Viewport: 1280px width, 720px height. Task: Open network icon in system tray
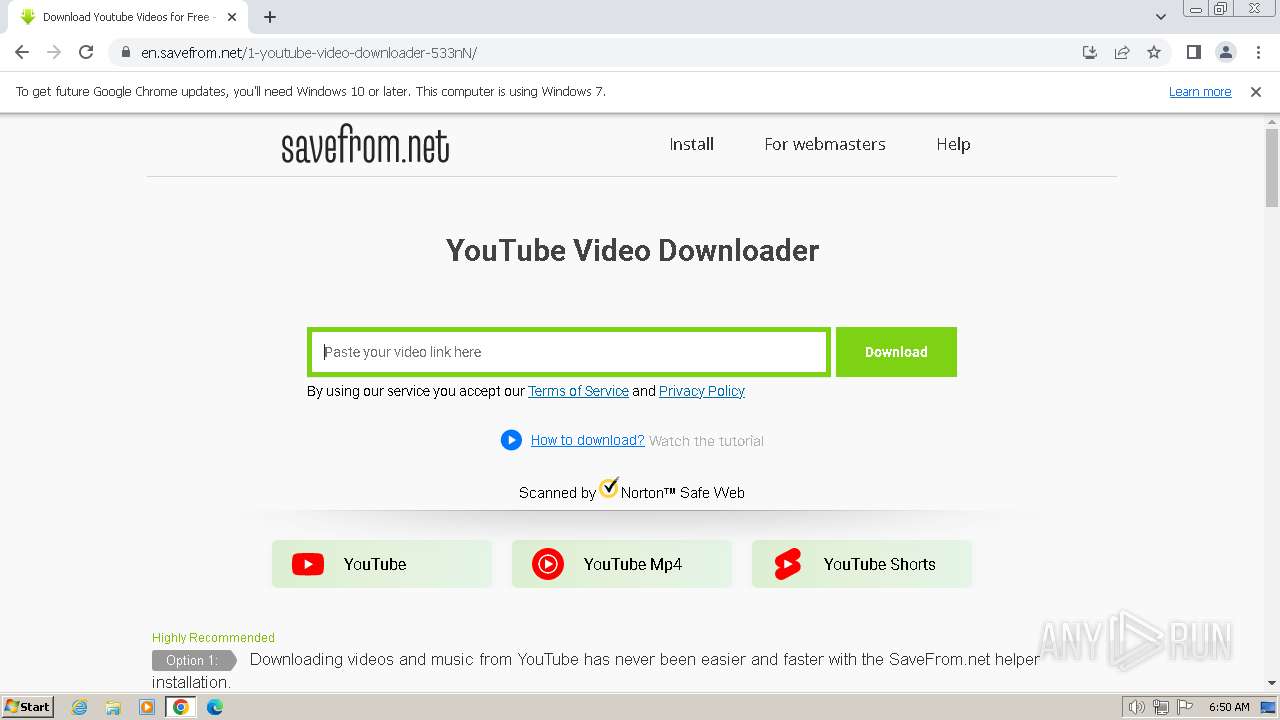[x=1161, y=707]
